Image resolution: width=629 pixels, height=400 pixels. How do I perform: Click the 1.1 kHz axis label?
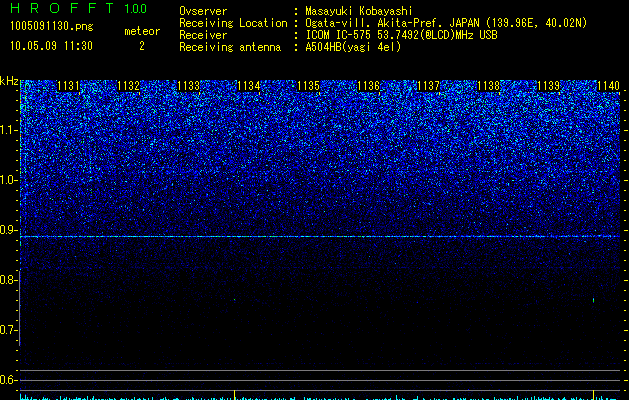point(9,130)
